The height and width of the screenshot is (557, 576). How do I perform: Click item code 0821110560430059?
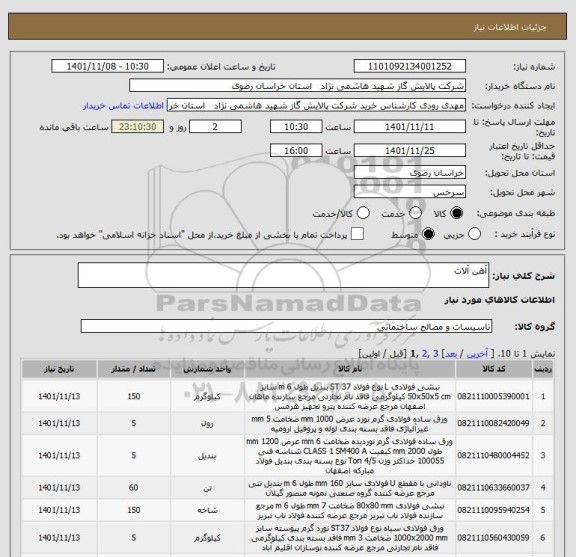click(x=493, y=538)
